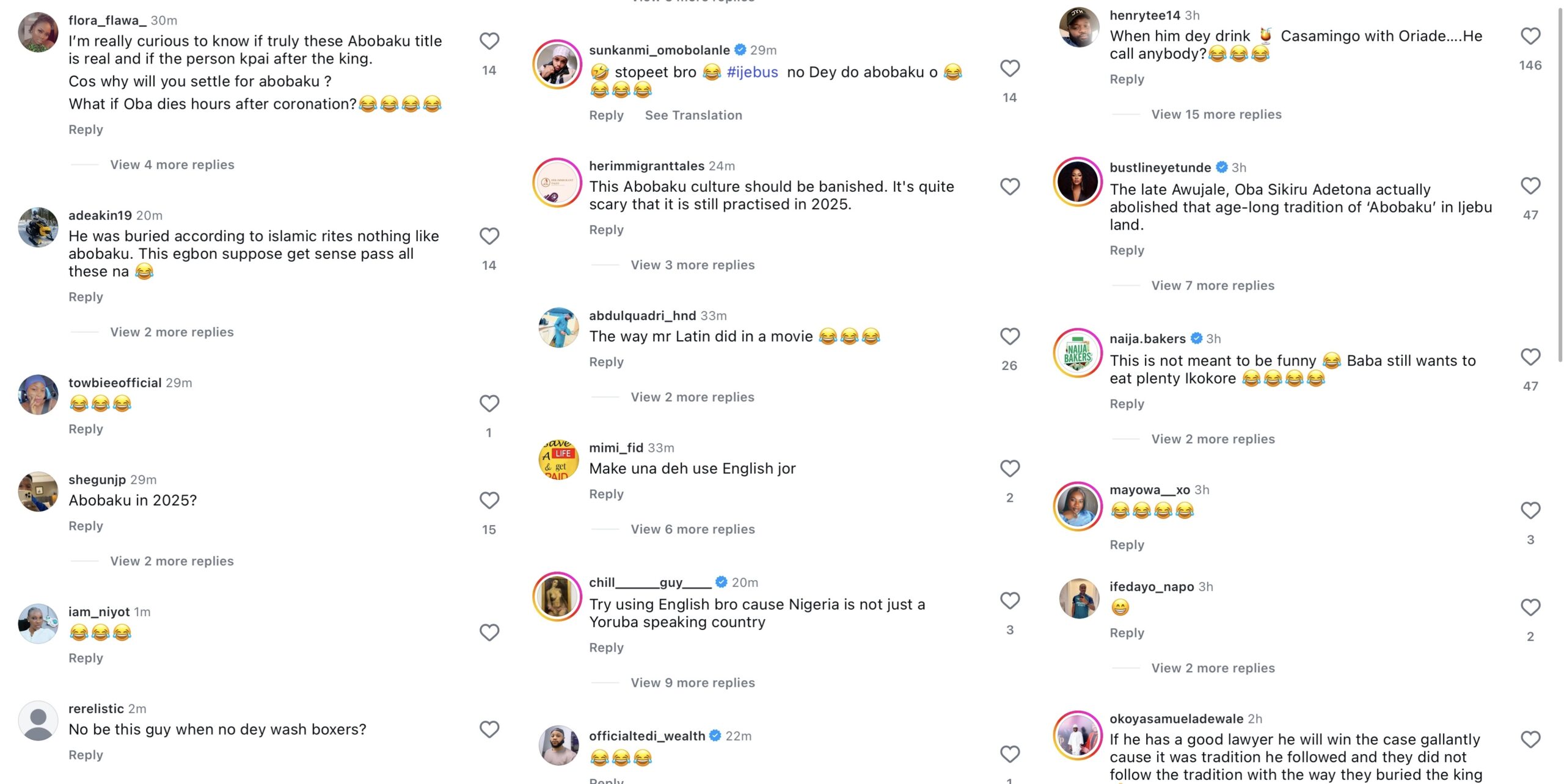Like shegunjp's 'Abobaku in 2025?' comment

coord(489,501)
